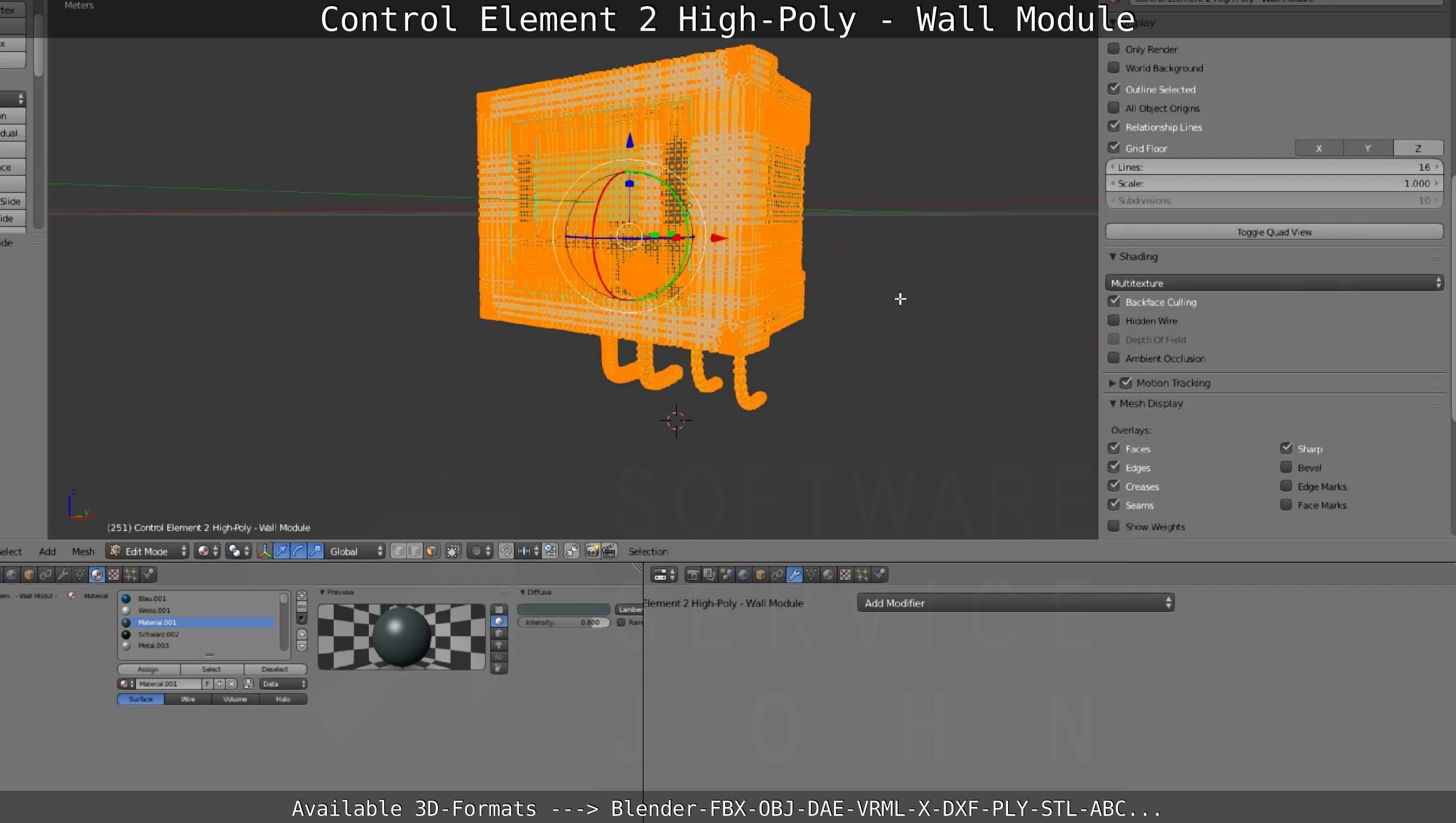Expand the Motion Tracking panel
The height and width of the screenshot is (823, 1456).
pyautogui.click(x=1112, y=383)
